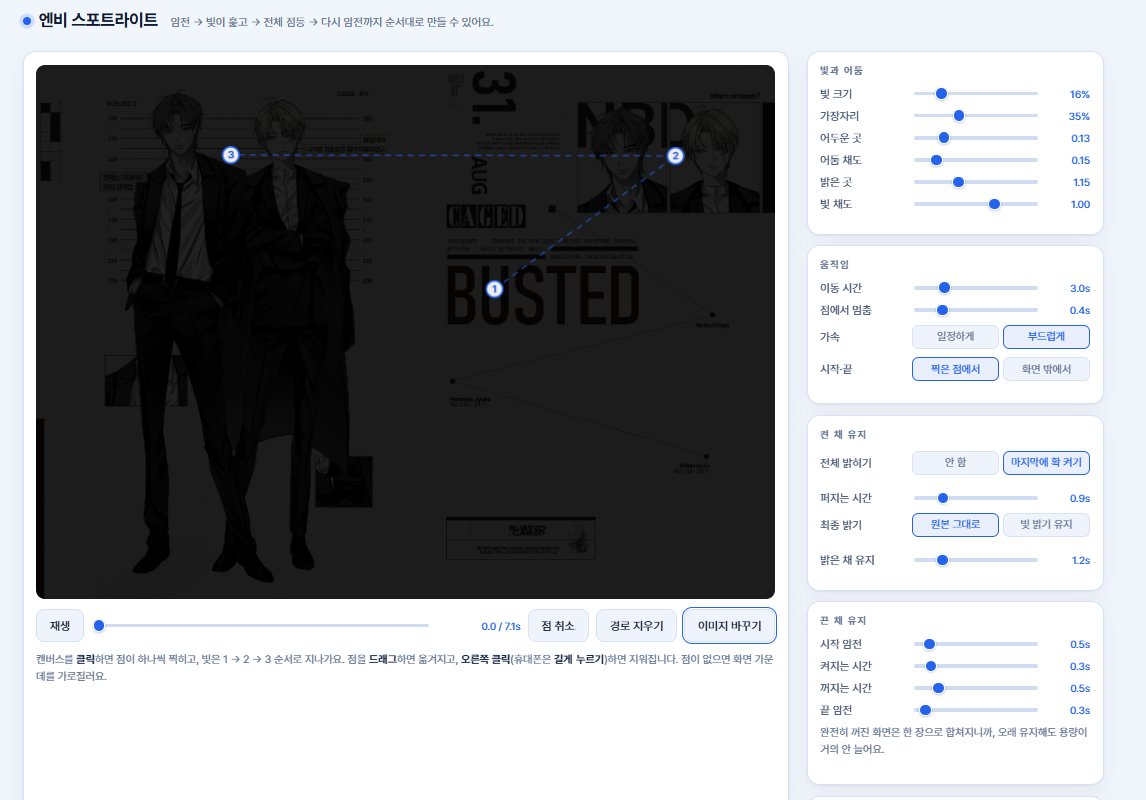Adjust the 밝은 곳 slider
This screenshot has height=800, width=1146.
tap(976, 182)
